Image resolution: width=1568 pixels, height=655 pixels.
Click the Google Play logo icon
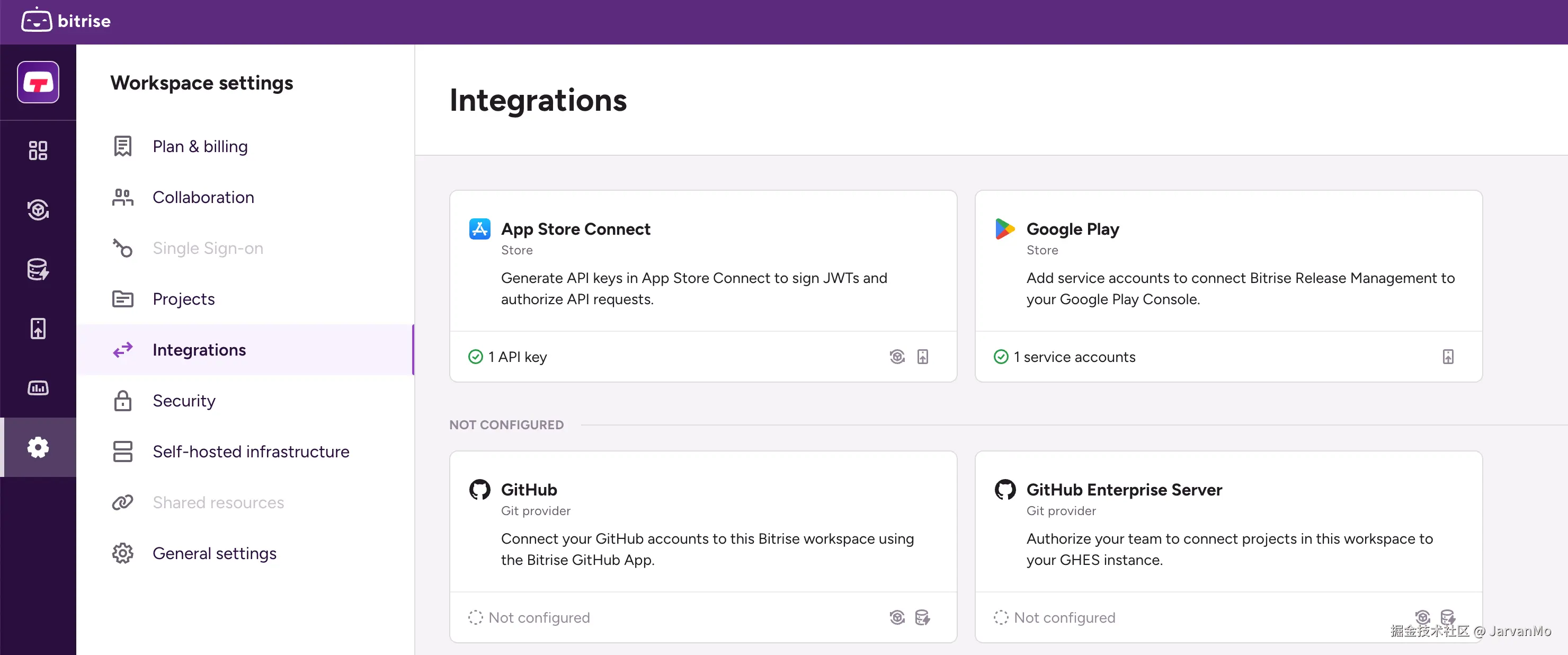[1004, 229]
